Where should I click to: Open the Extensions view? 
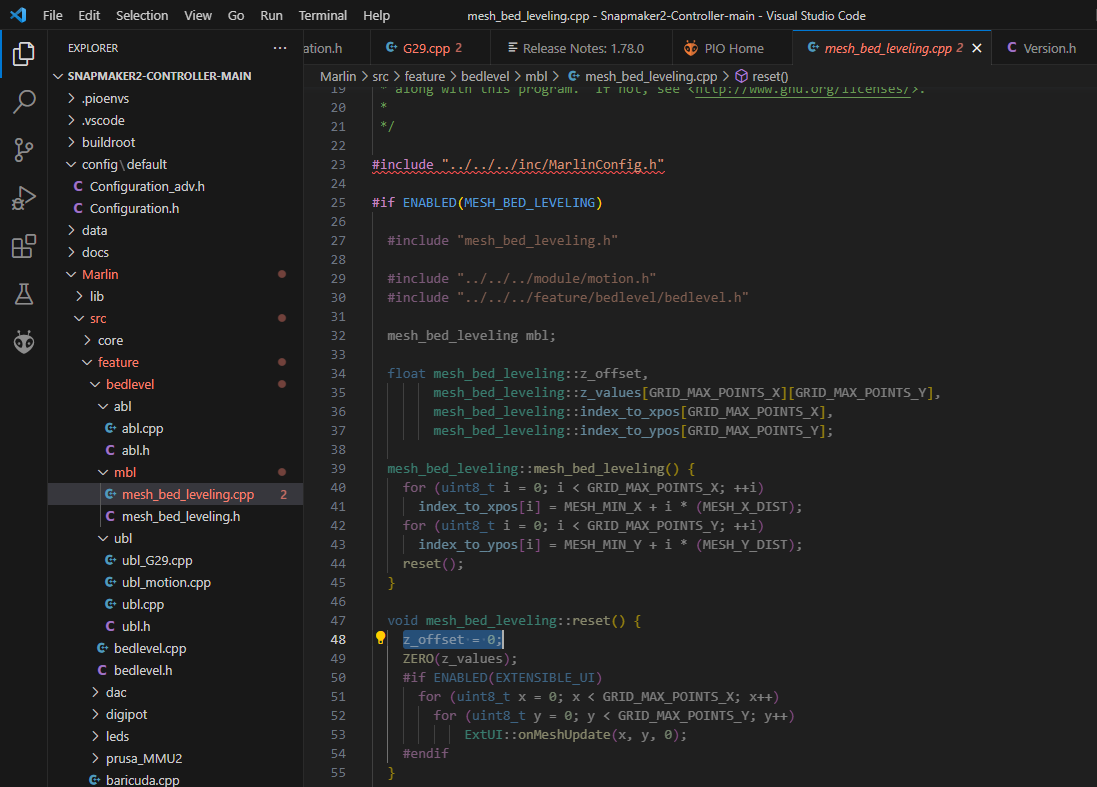click(x=24, y=246)
